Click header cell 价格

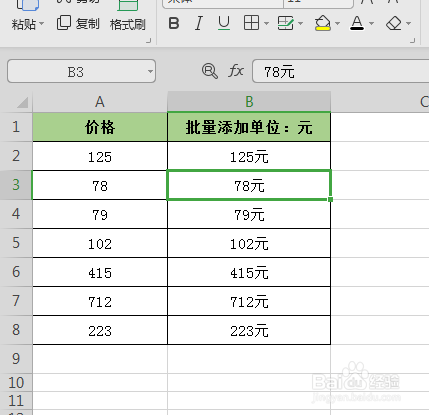click(x=100, y=127)
